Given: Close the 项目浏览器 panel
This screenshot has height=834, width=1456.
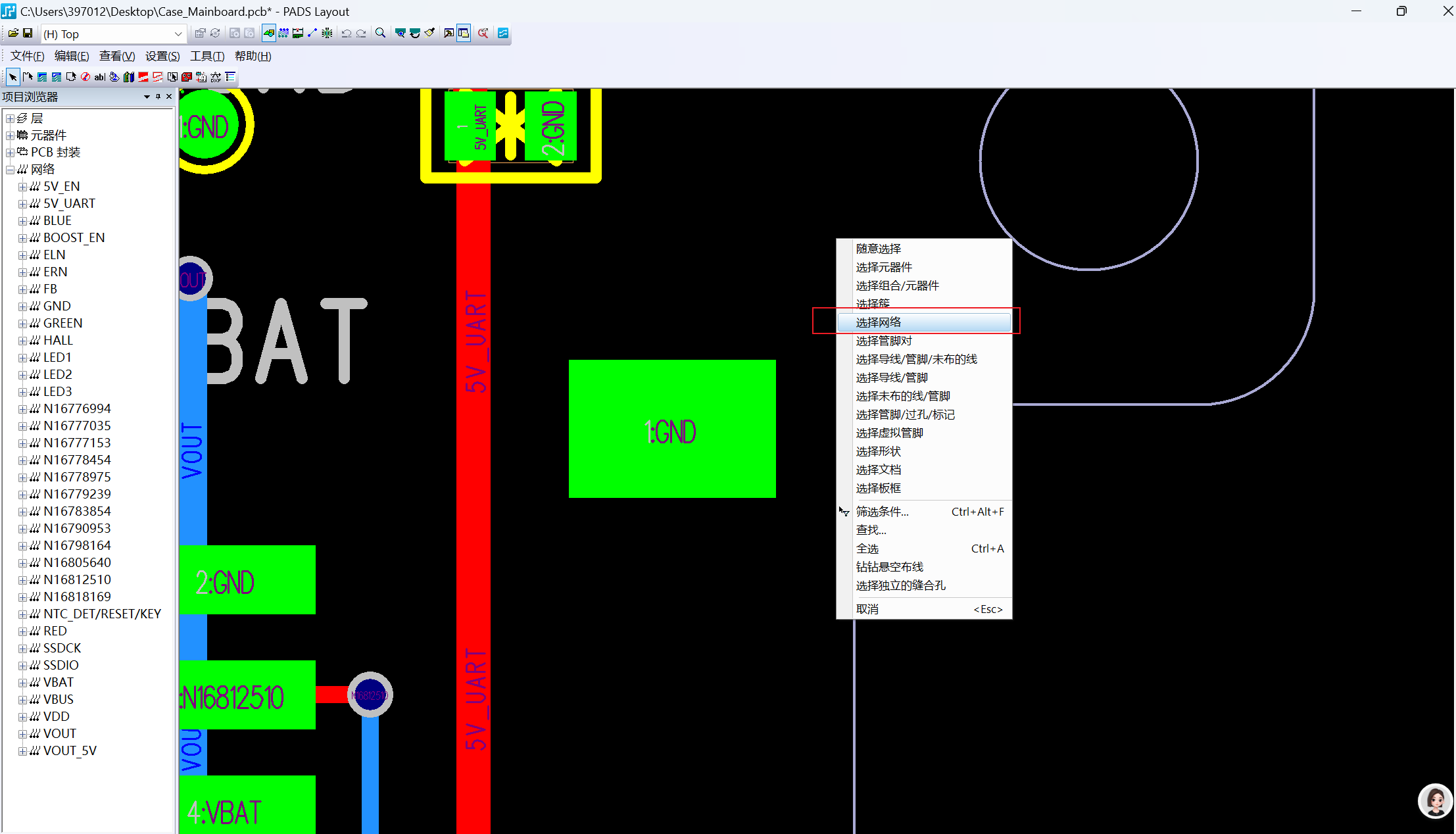Looking at the screenshot, I should (169, 97).
